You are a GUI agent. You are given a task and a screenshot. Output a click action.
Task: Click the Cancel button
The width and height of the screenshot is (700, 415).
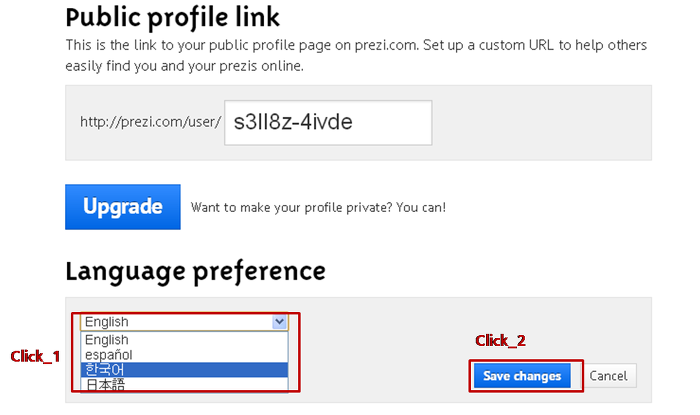click(x=608, y=376)
